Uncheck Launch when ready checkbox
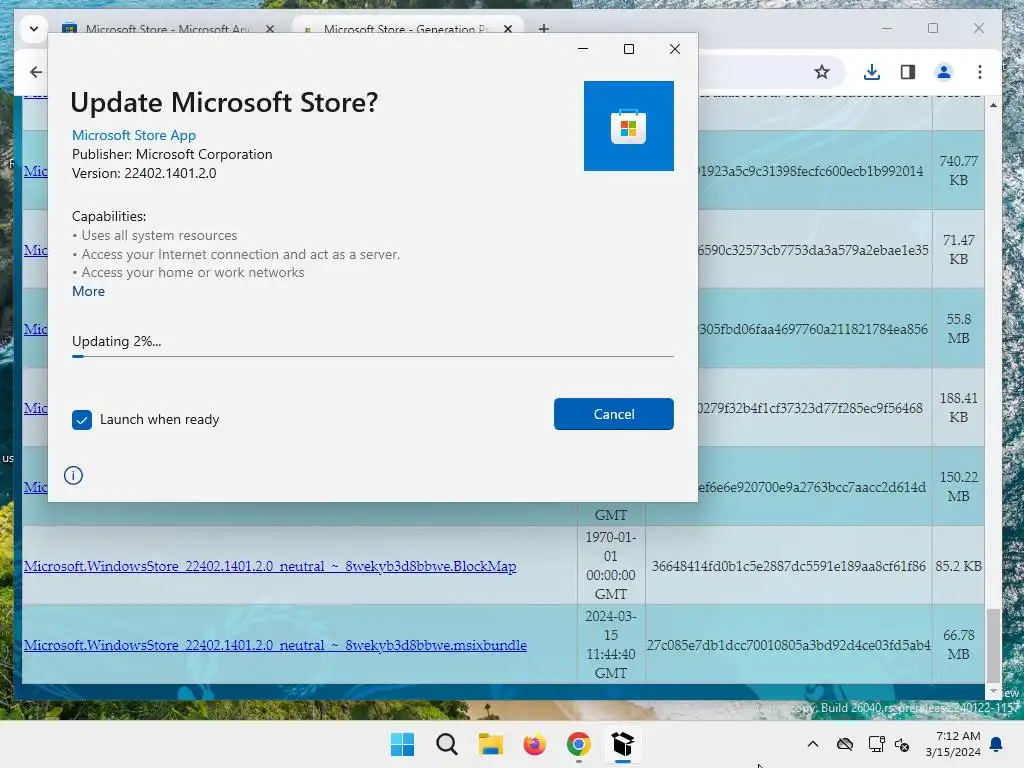Image resolution: width=1024 pixels, height=768 pixels. 82,420
